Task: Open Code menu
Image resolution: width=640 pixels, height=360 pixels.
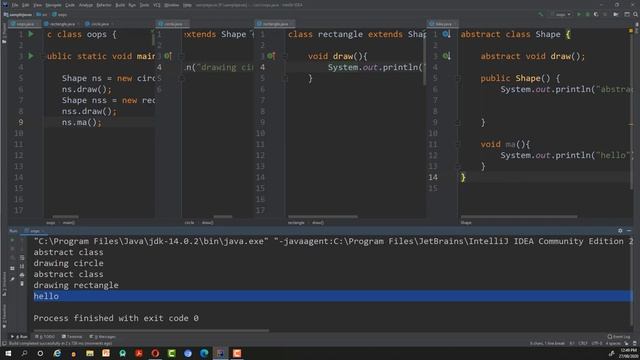Action: (70, 5)
